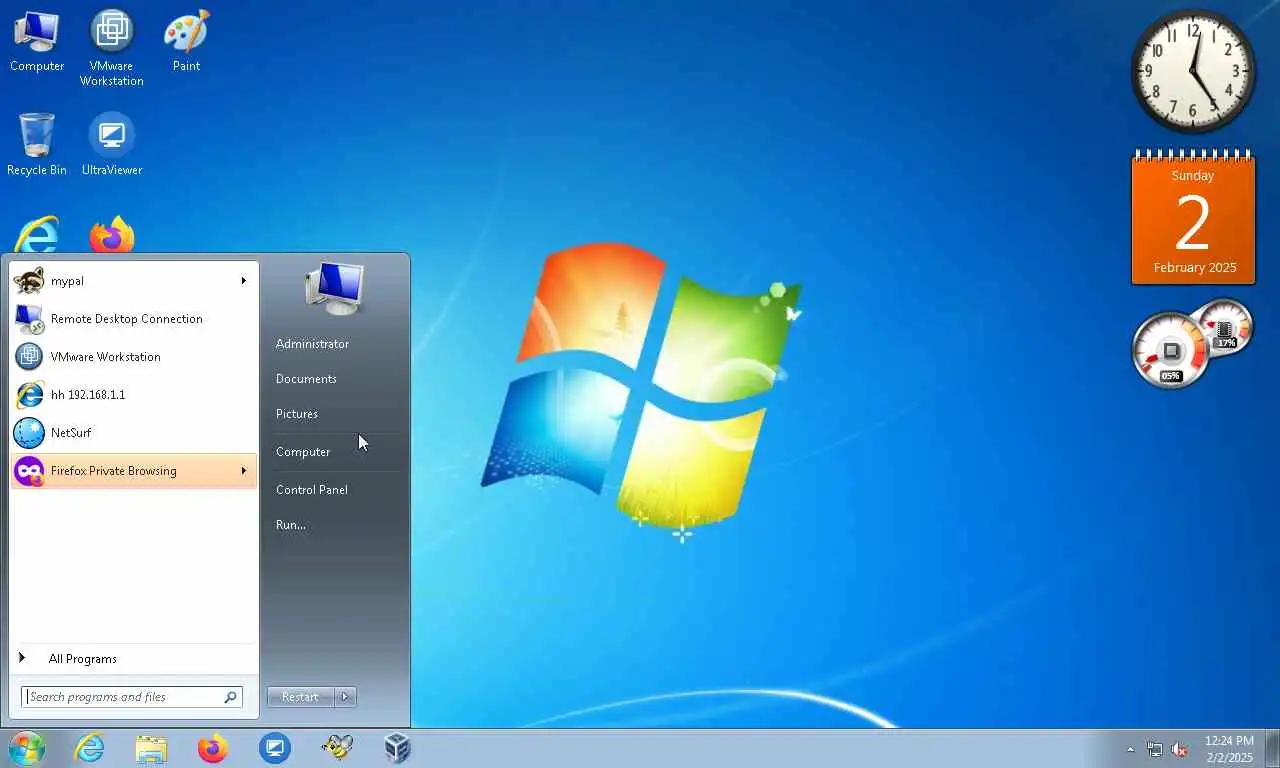Click the Windows Start orb

coord(27,748)
